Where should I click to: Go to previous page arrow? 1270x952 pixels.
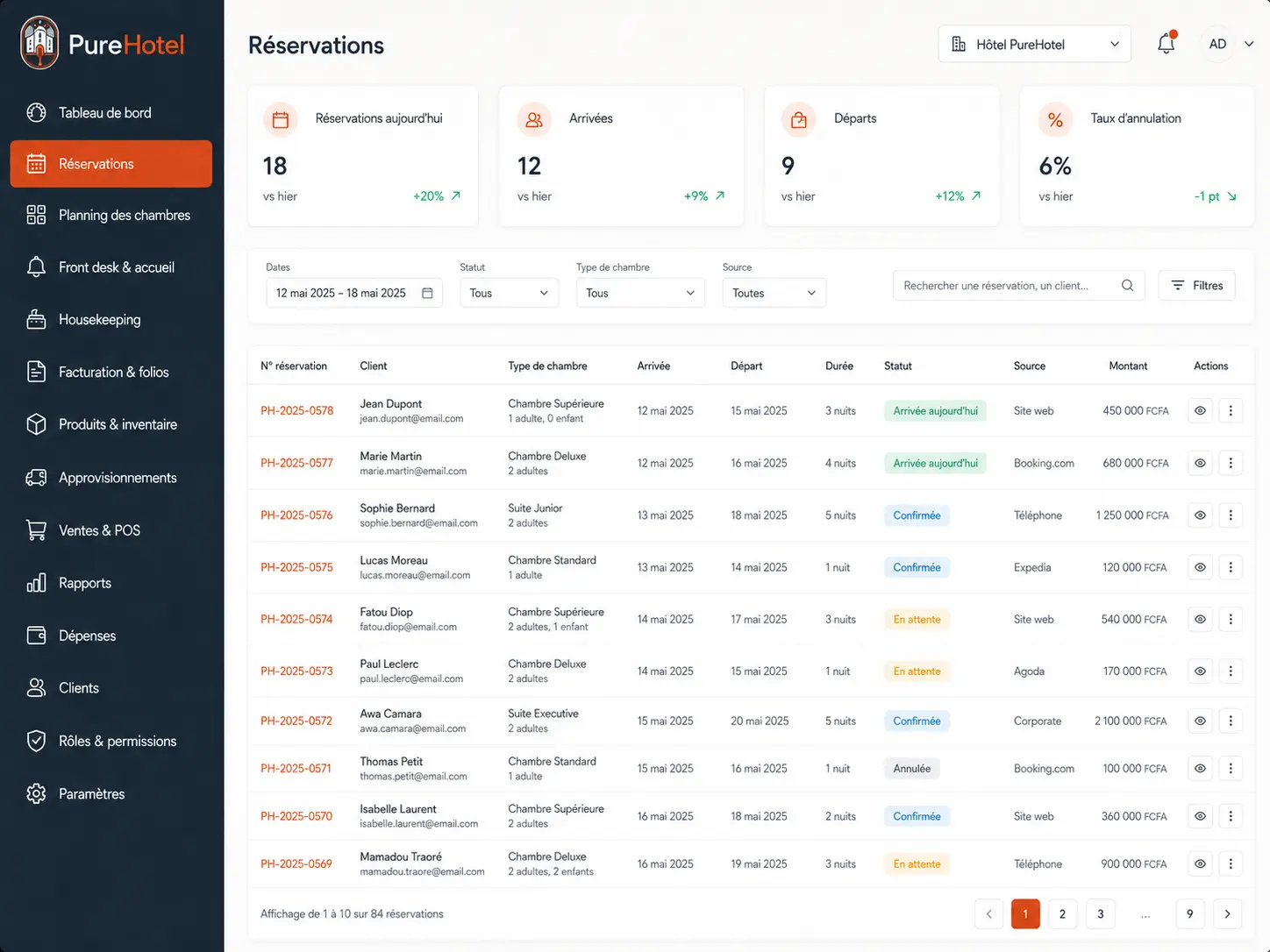click(988, 913)
